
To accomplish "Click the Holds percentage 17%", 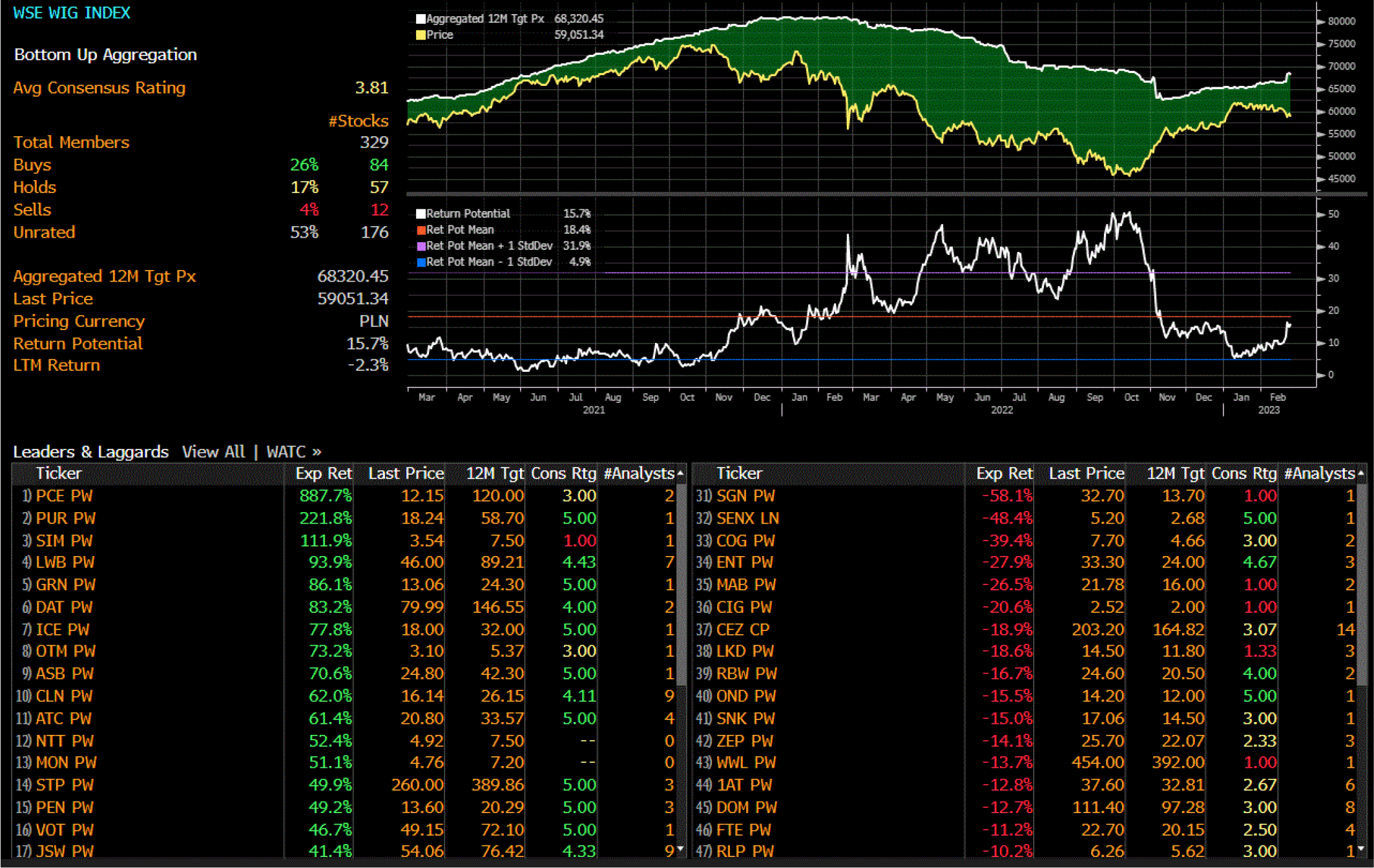I will [x=304, y=188].
